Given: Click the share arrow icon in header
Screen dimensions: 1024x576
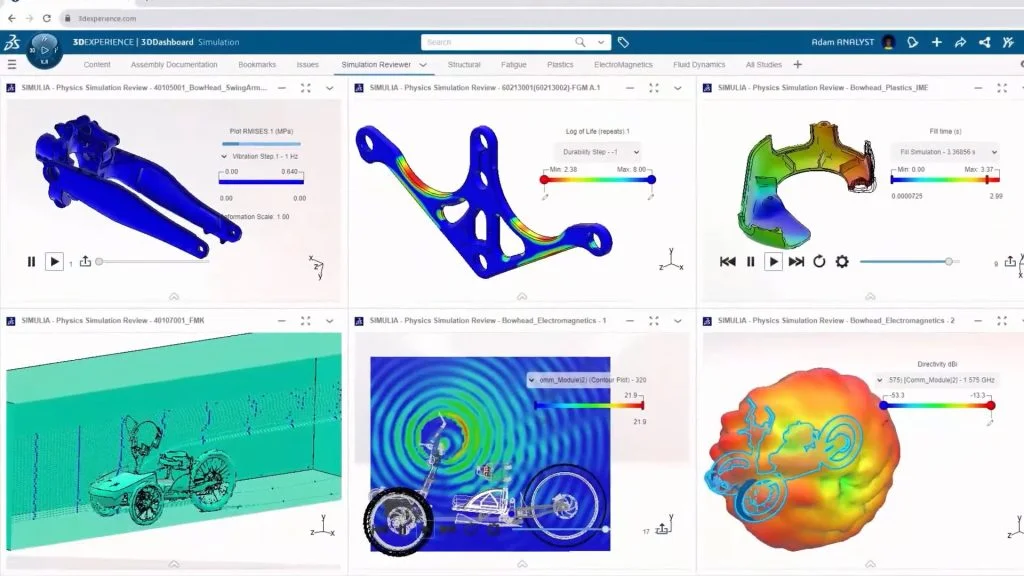Looking at the screenshot, I should (960, 42).
